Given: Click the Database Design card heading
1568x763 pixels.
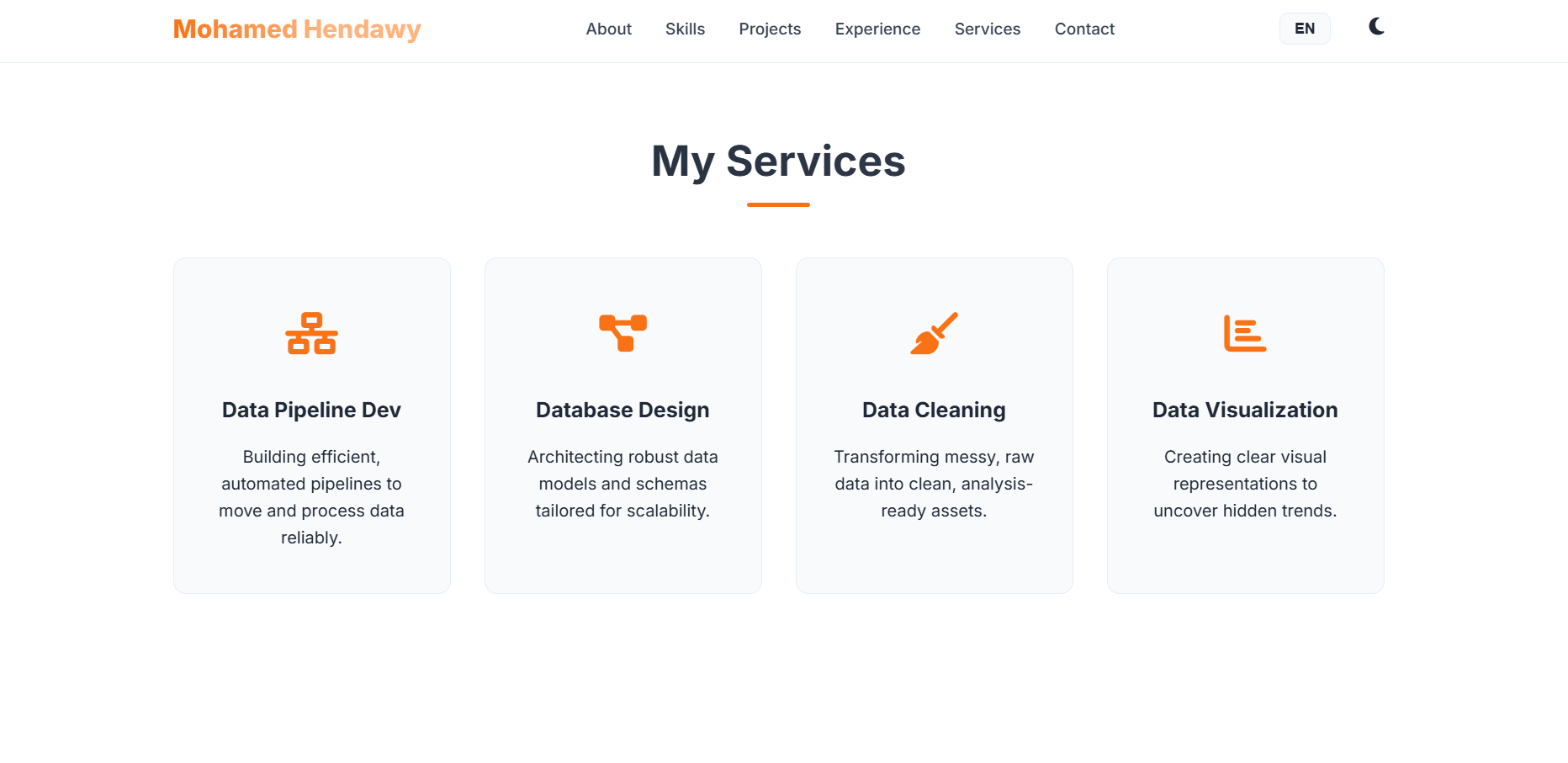Looking at the screenshot, I should coord(622,410).
